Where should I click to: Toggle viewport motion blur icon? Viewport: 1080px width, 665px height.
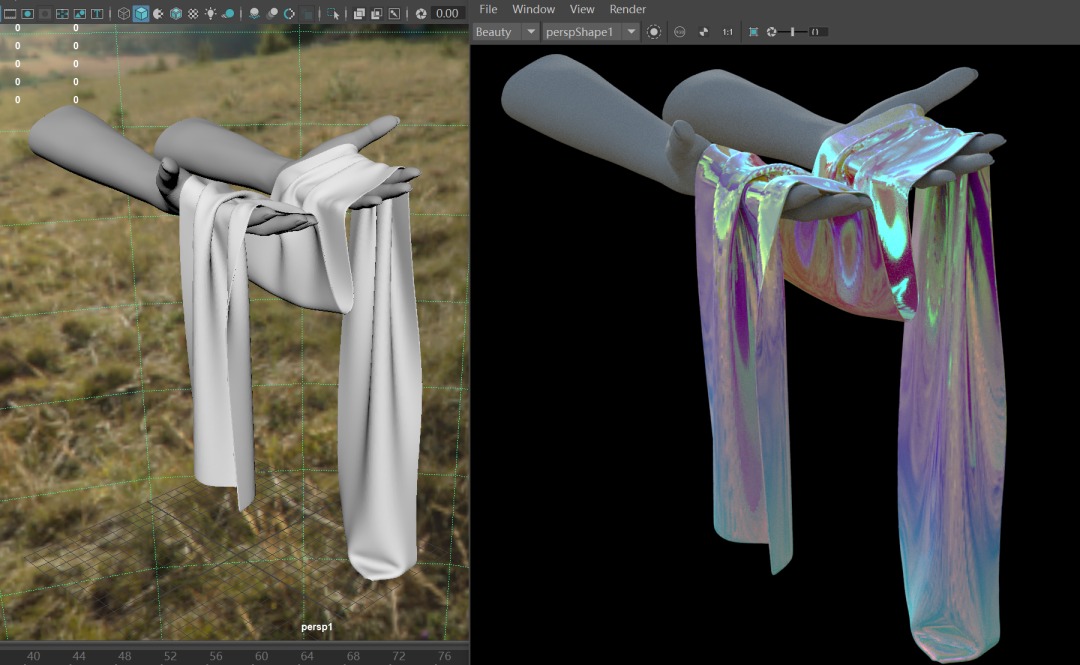pyautogui.click(x=272, y=13)
